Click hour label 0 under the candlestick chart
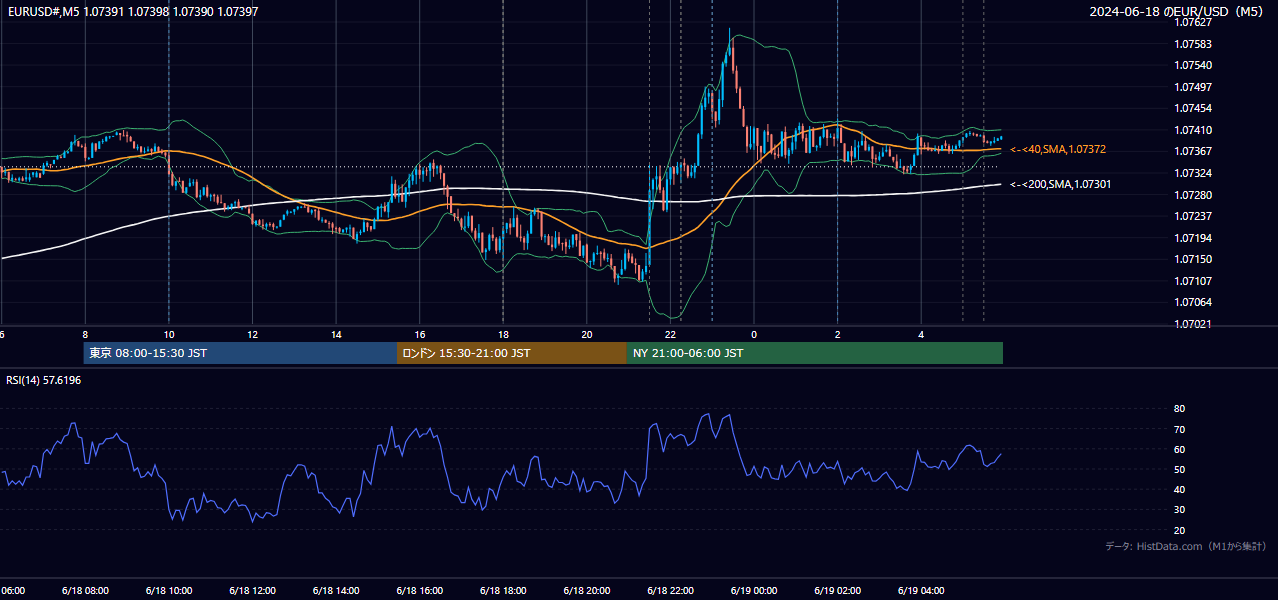This screenshot has width=1278, height=600. point(754,334)
